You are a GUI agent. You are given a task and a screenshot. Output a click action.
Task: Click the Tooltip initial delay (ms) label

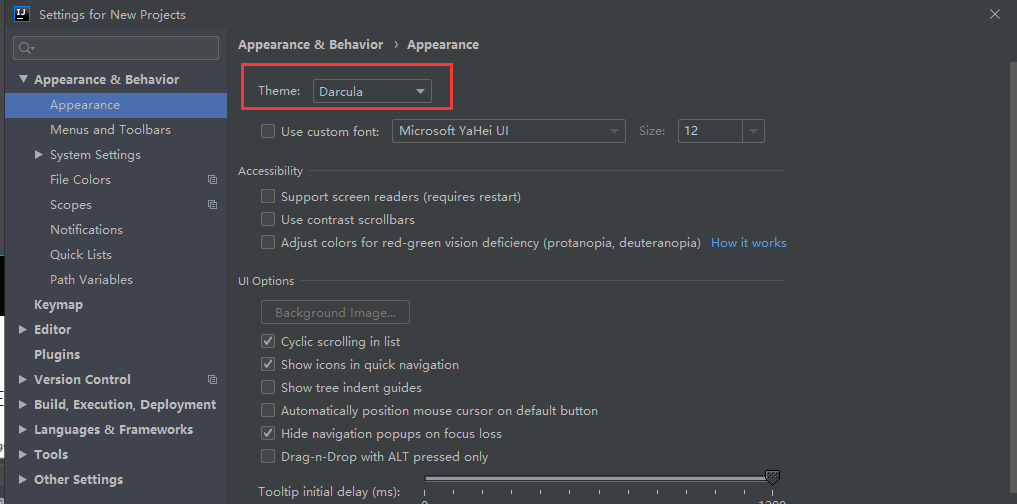(x=329, y=491)
